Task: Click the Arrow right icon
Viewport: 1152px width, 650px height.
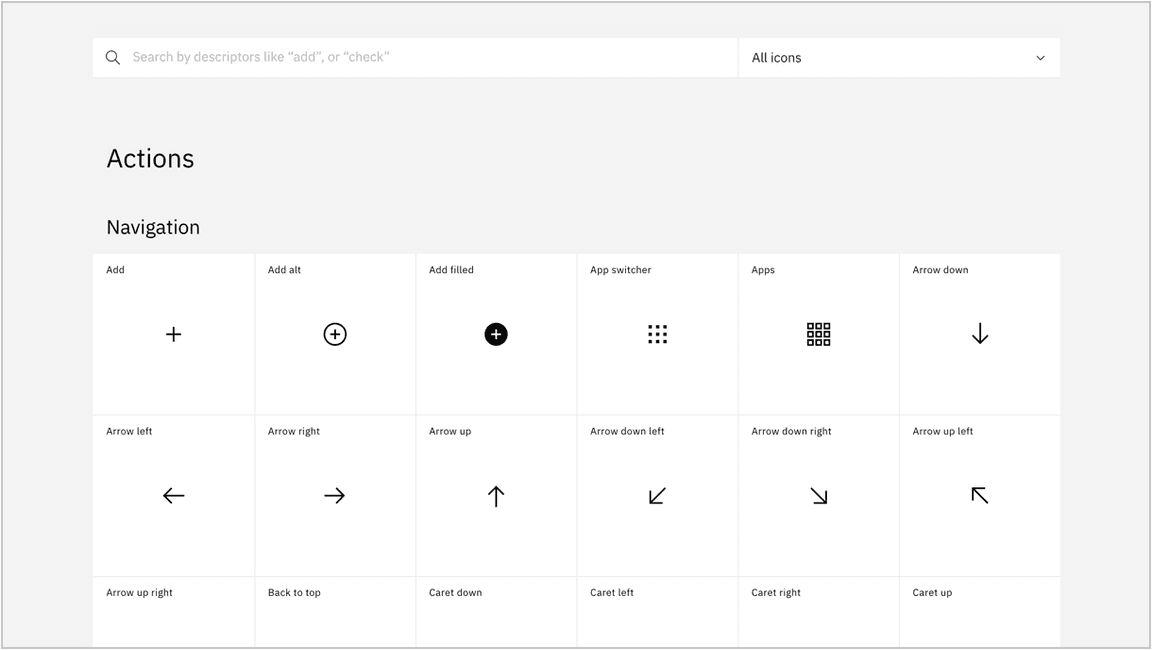Action: click(334, 495)
